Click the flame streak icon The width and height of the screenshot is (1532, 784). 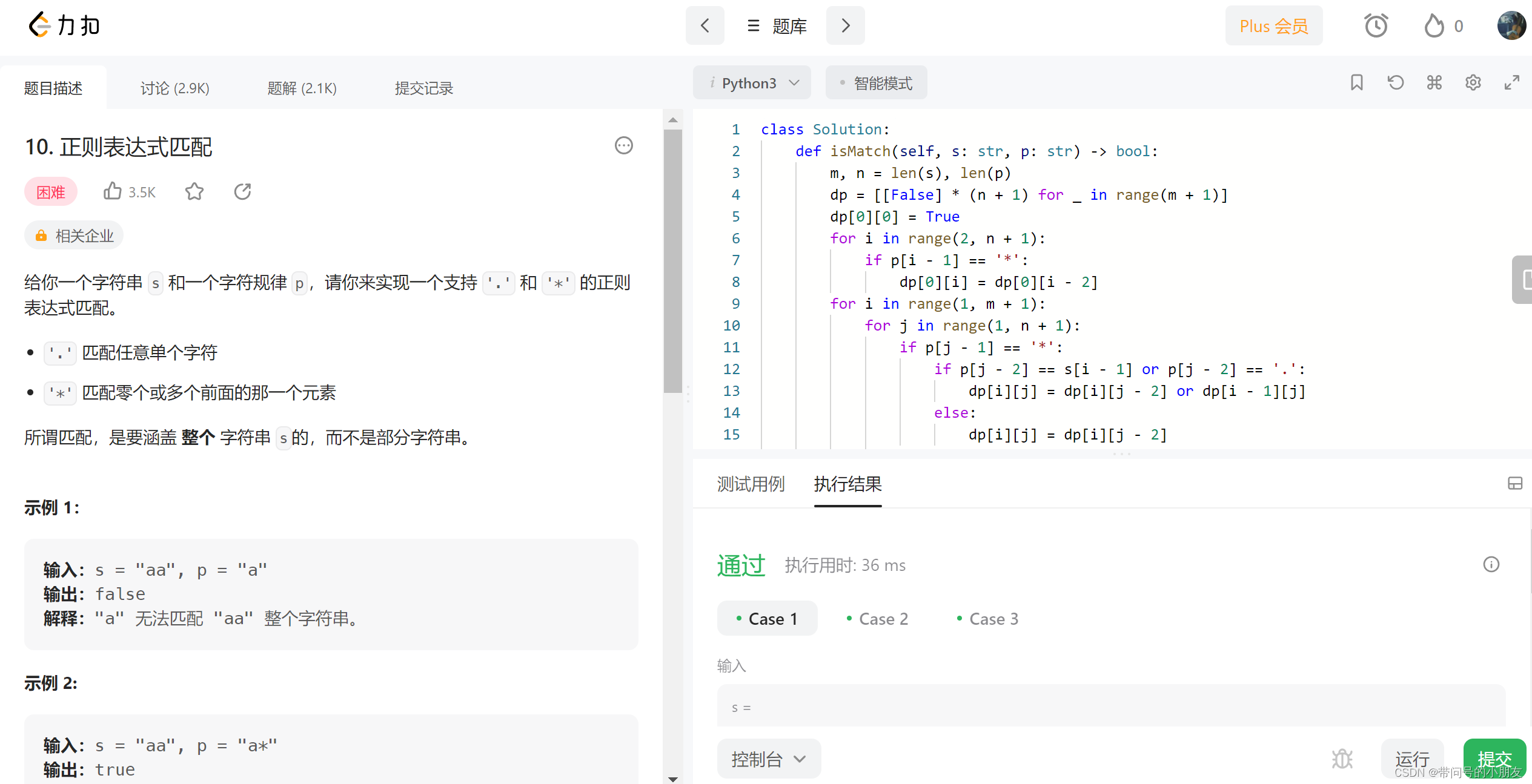[1433, 25]
